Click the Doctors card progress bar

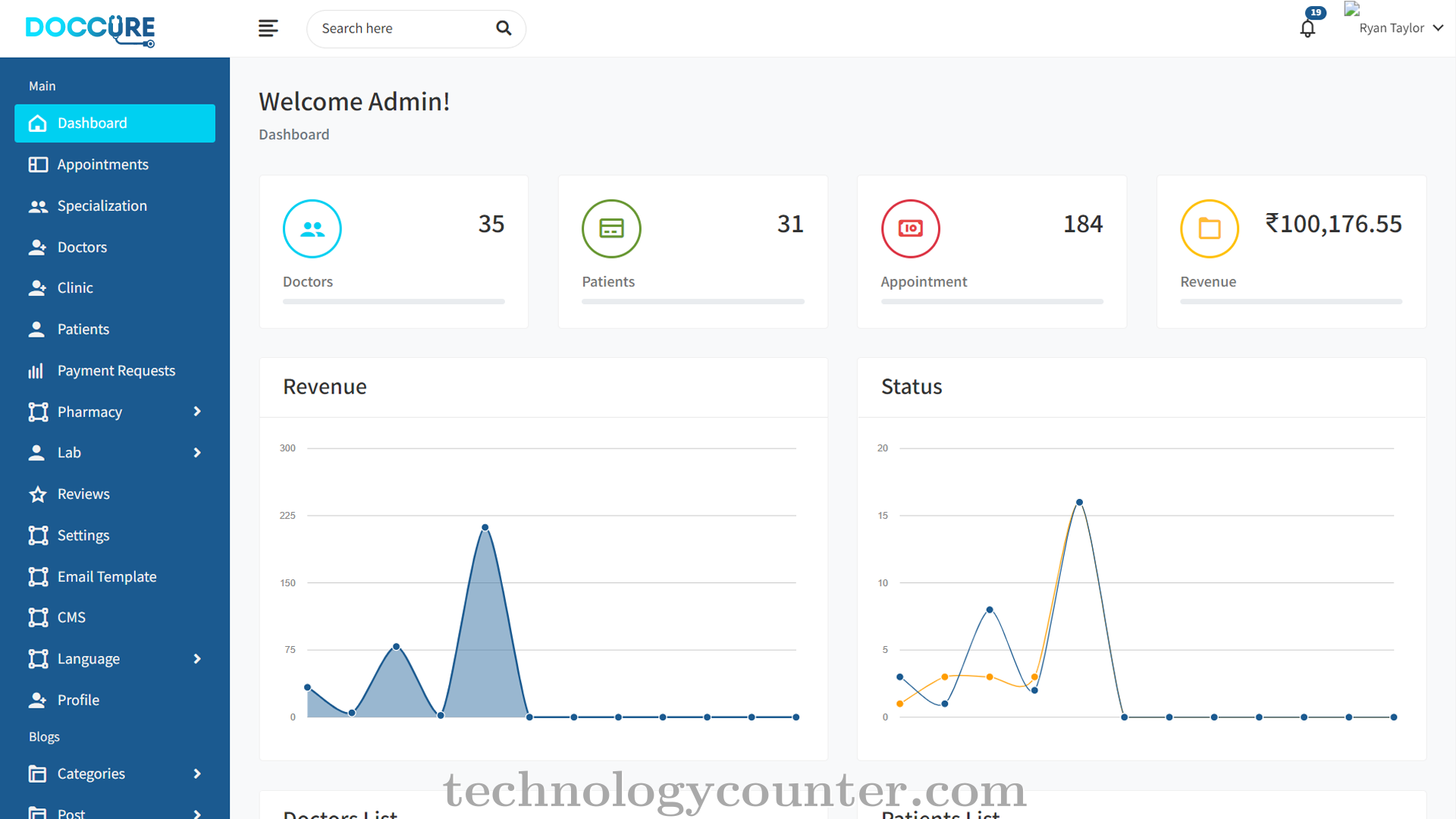coord(394,302)
